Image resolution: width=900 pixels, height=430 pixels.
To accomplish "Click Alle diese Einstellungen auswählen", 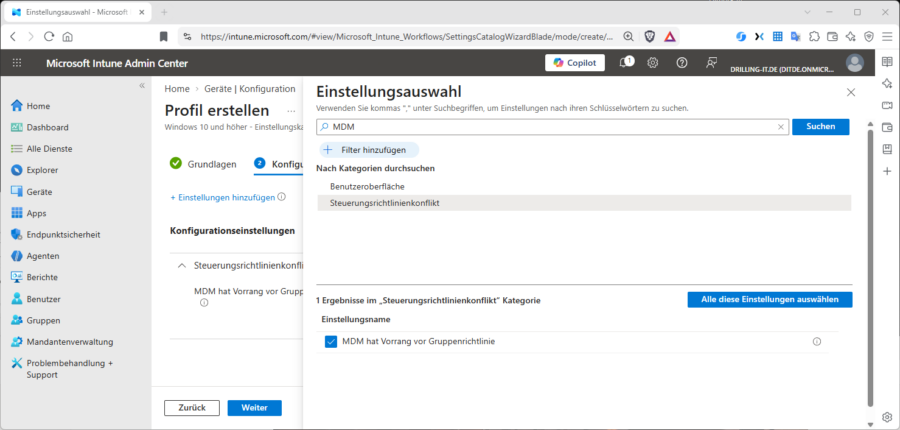I will [x=770, y=300].
